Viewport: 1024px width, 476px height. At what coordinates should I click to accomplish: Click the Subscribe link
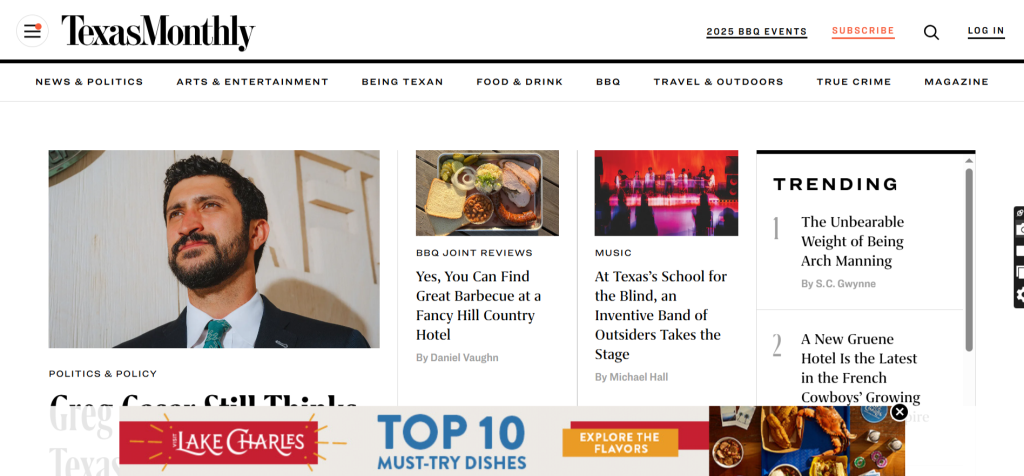click(863, 31)
